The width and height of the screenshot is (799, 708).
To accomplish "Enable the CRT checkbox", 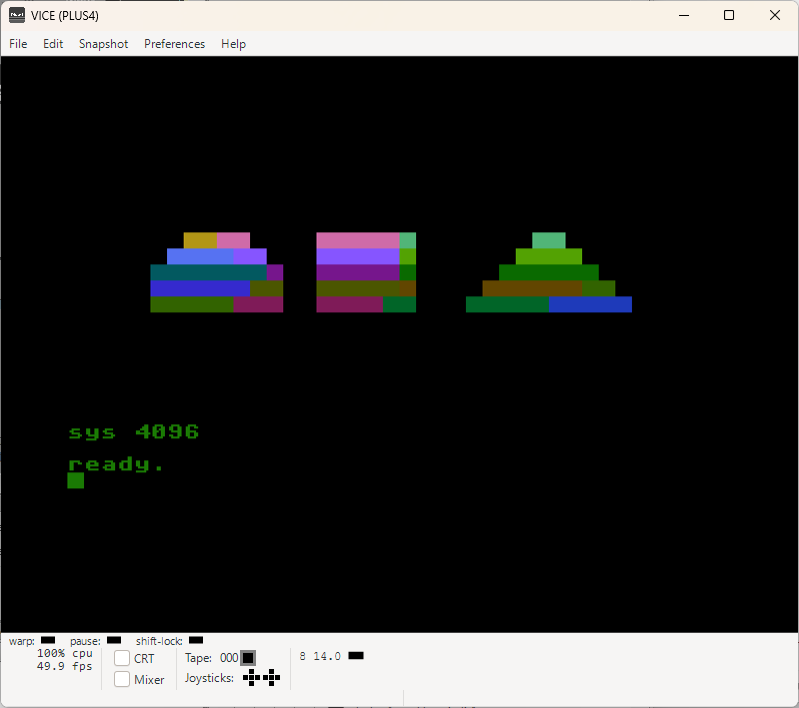I will click(x=122, y=659).
